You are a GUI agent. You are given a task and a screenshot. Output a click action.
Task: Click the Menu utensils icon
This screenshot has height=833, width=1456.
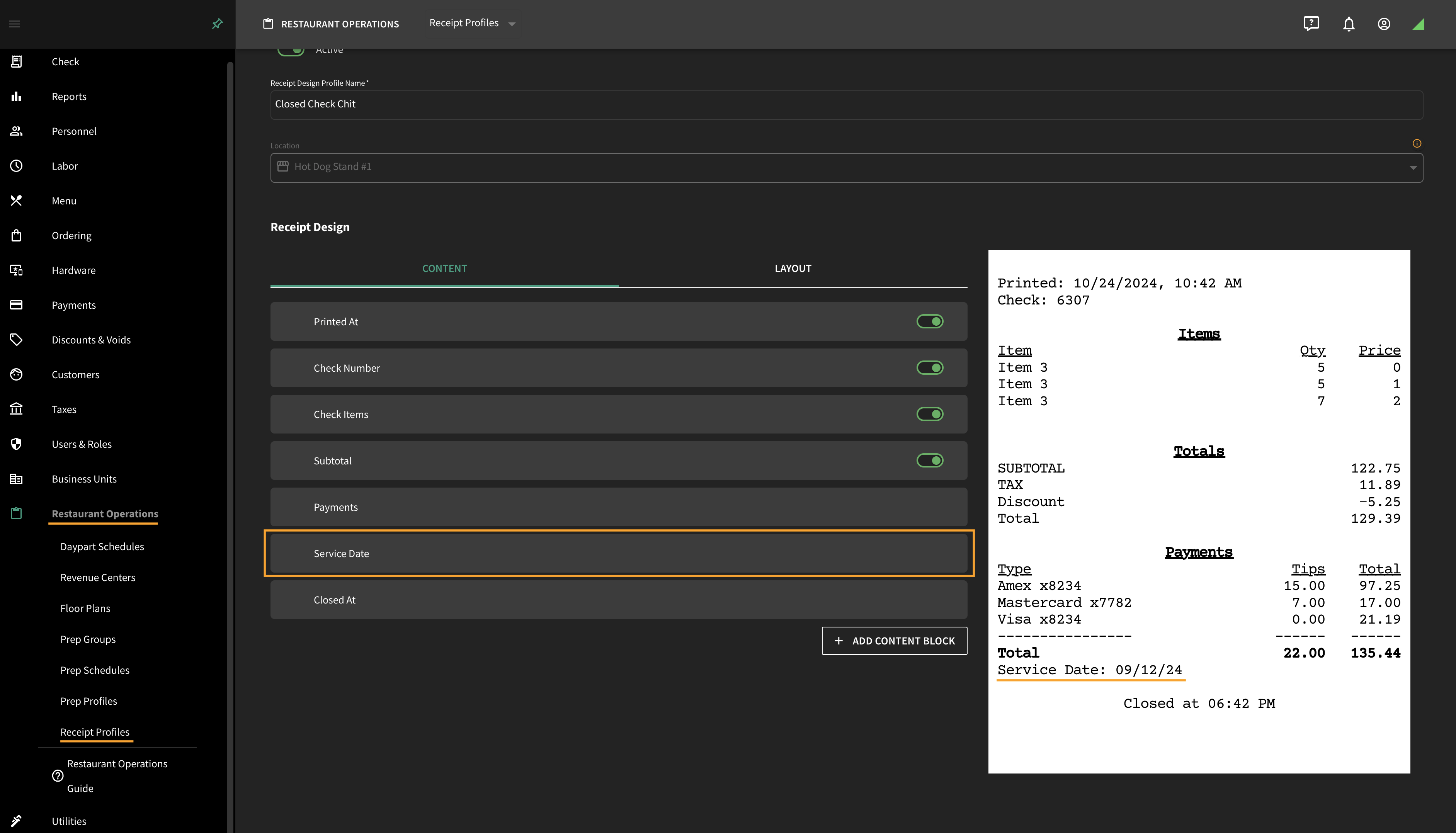(17, 201)
